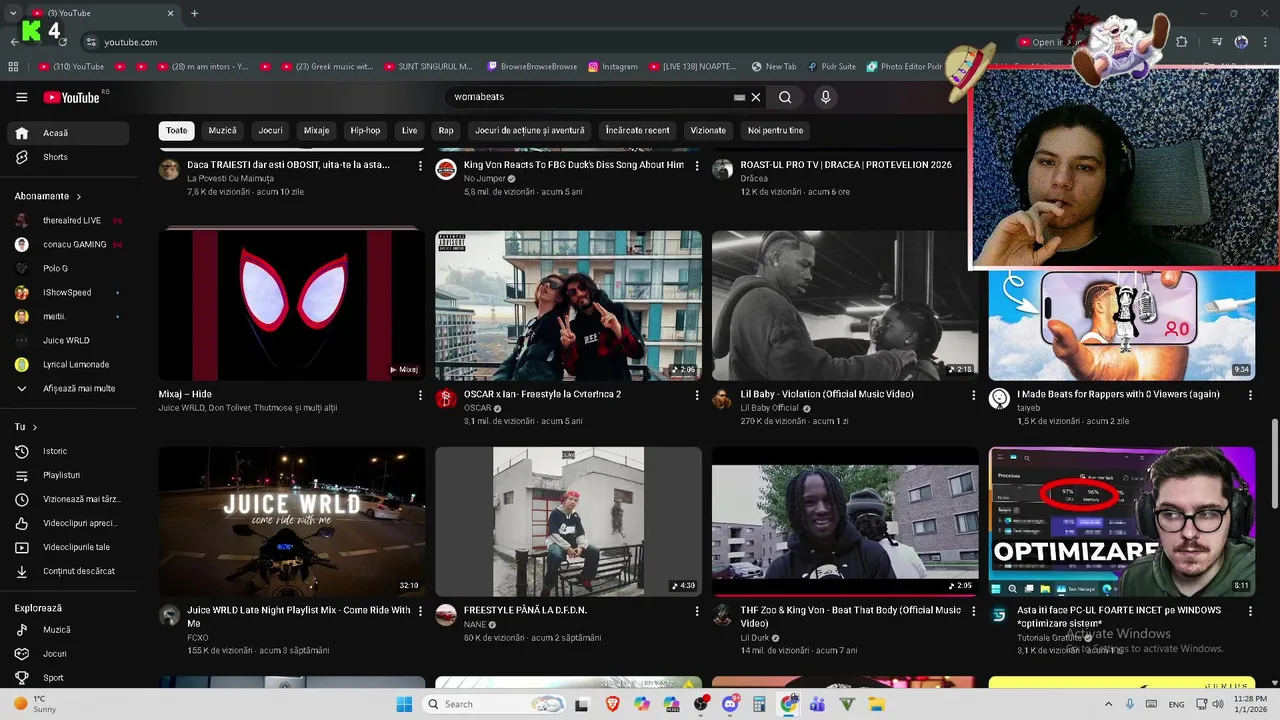1280x720 pixels.
Task: Select the Vizionate filter chip
Action: [708, 130]
